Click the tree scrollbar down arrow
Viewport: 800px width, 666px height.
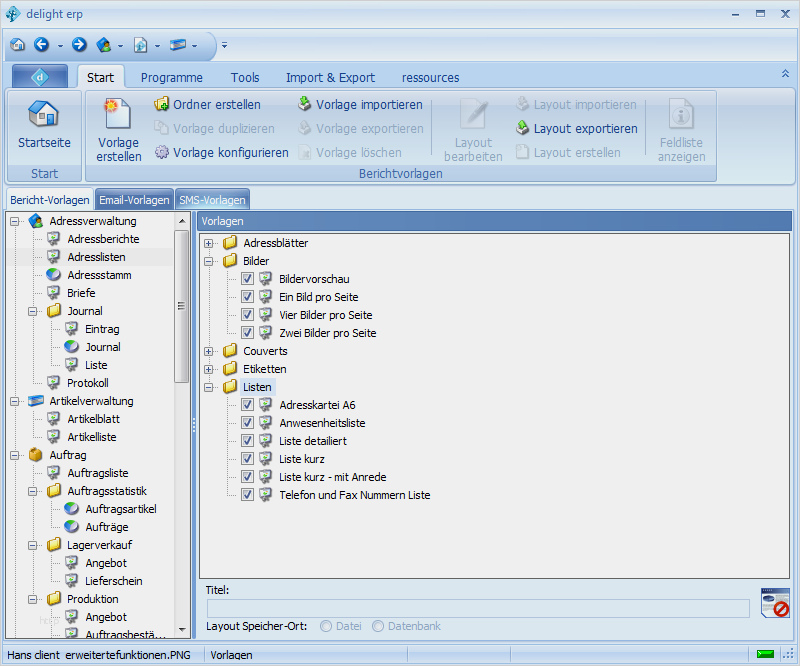click(x=182, y=630)
